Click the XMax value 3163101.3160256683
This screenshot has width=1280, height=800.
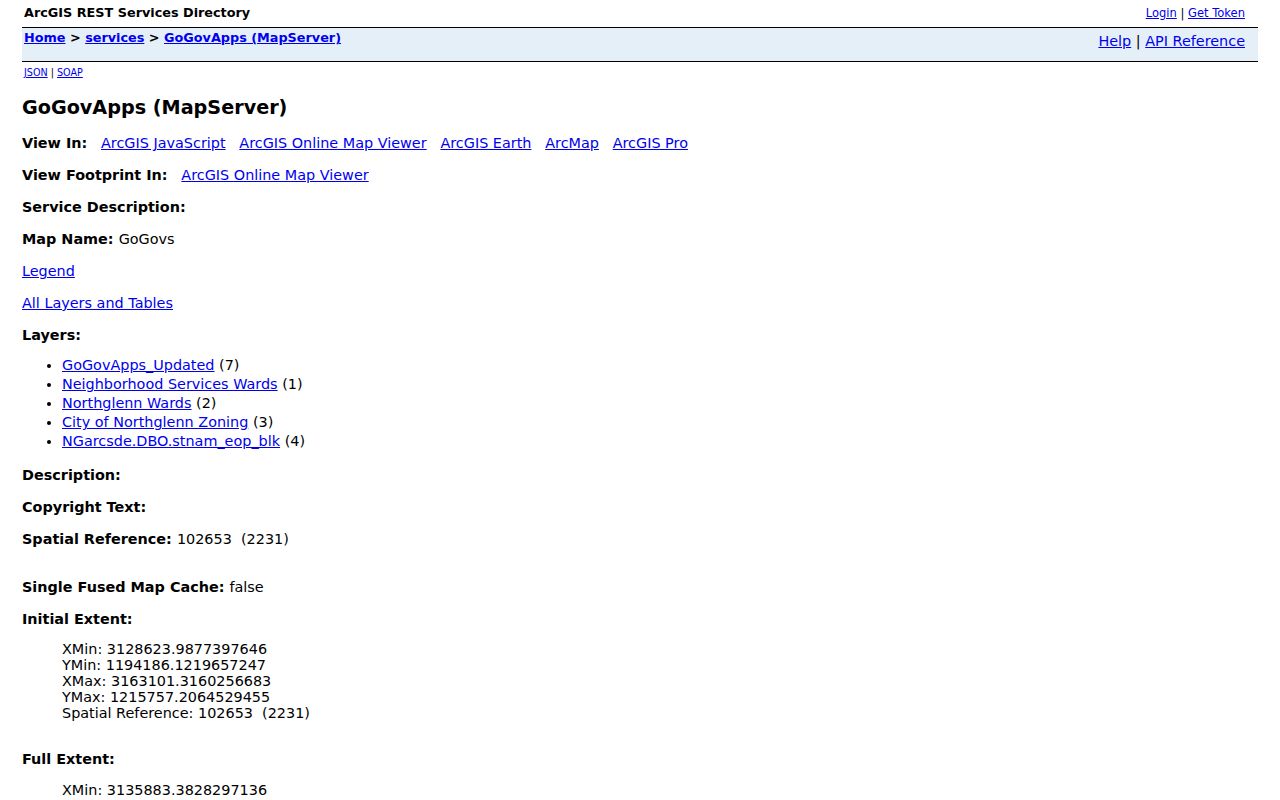tap(191, 681)
